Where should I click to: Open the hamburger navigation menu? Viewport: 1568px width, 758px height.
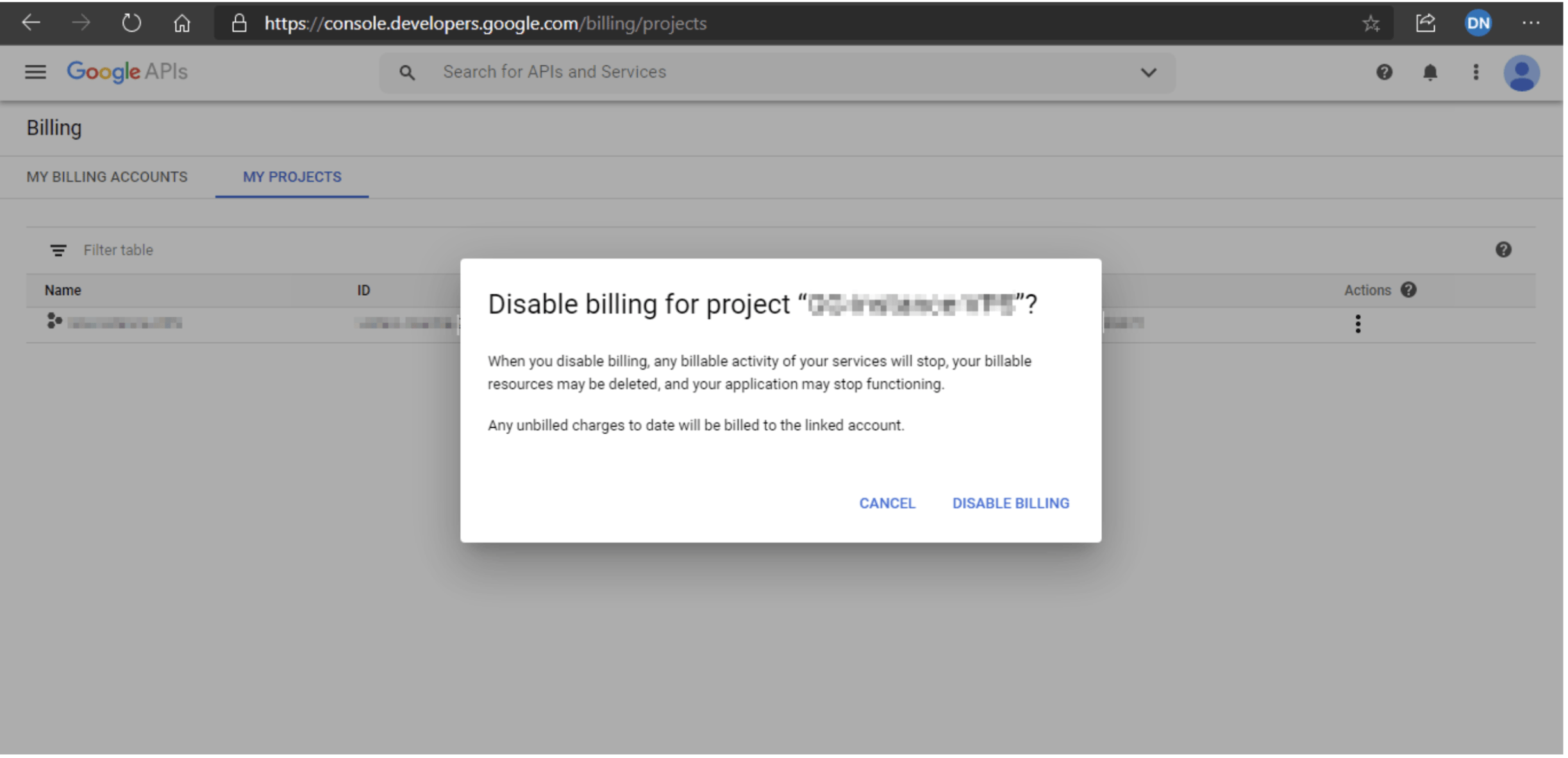click(x=35, y=72)
